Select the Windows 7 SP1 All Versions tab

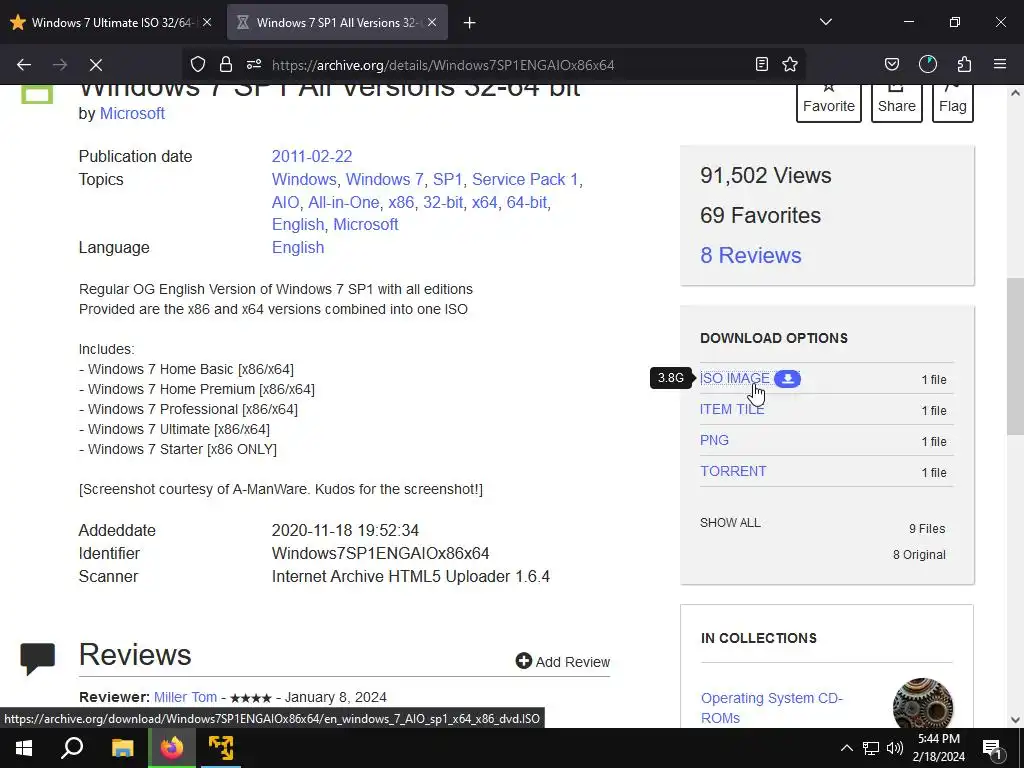click(x=337, y=22)
